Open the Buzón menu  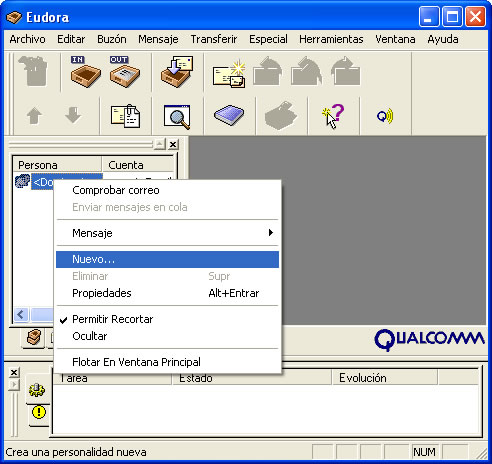[x=112, y=39]
